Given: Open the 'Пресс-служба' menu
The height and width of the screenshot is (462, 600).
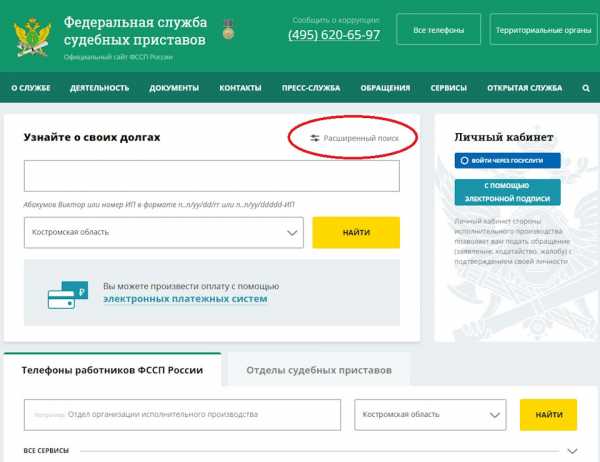Looking at the screenshot, I should 311,88.
